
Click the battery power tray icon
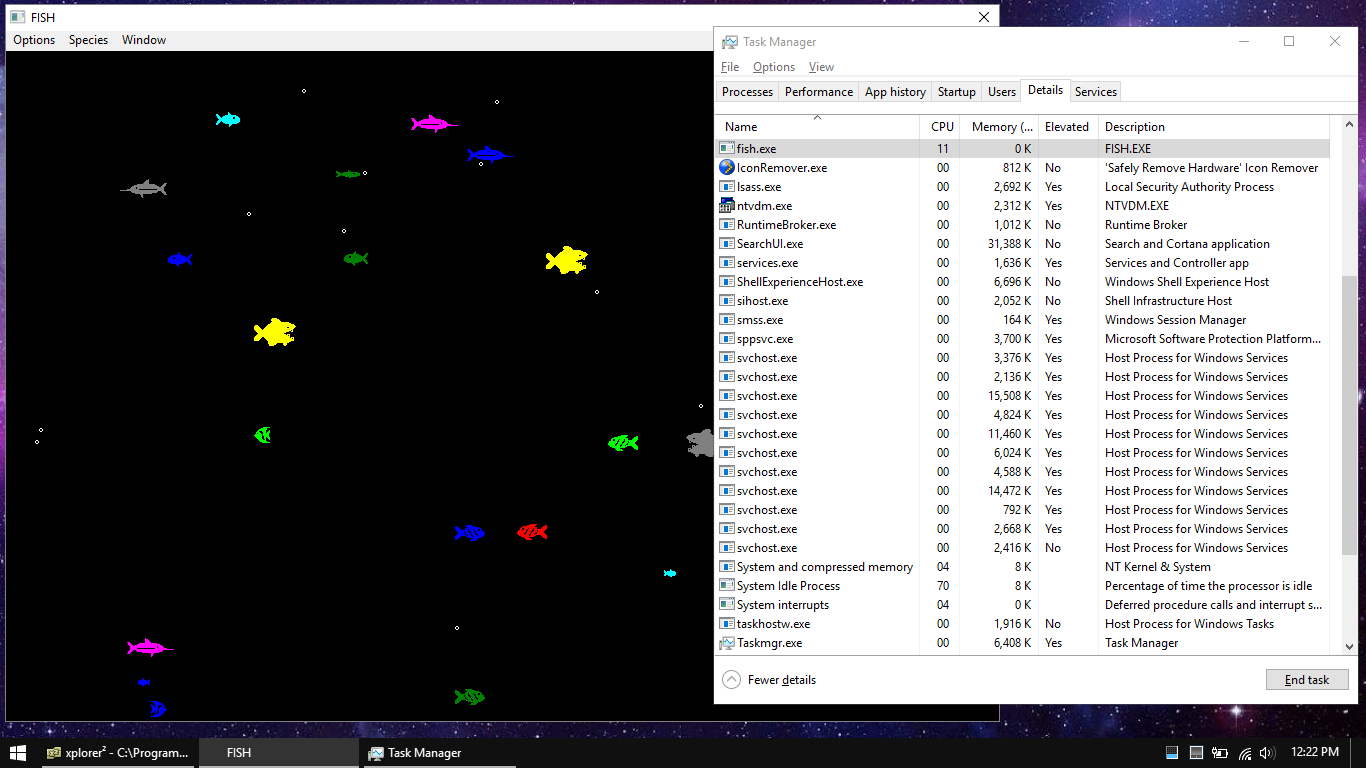click(1220, 752)
